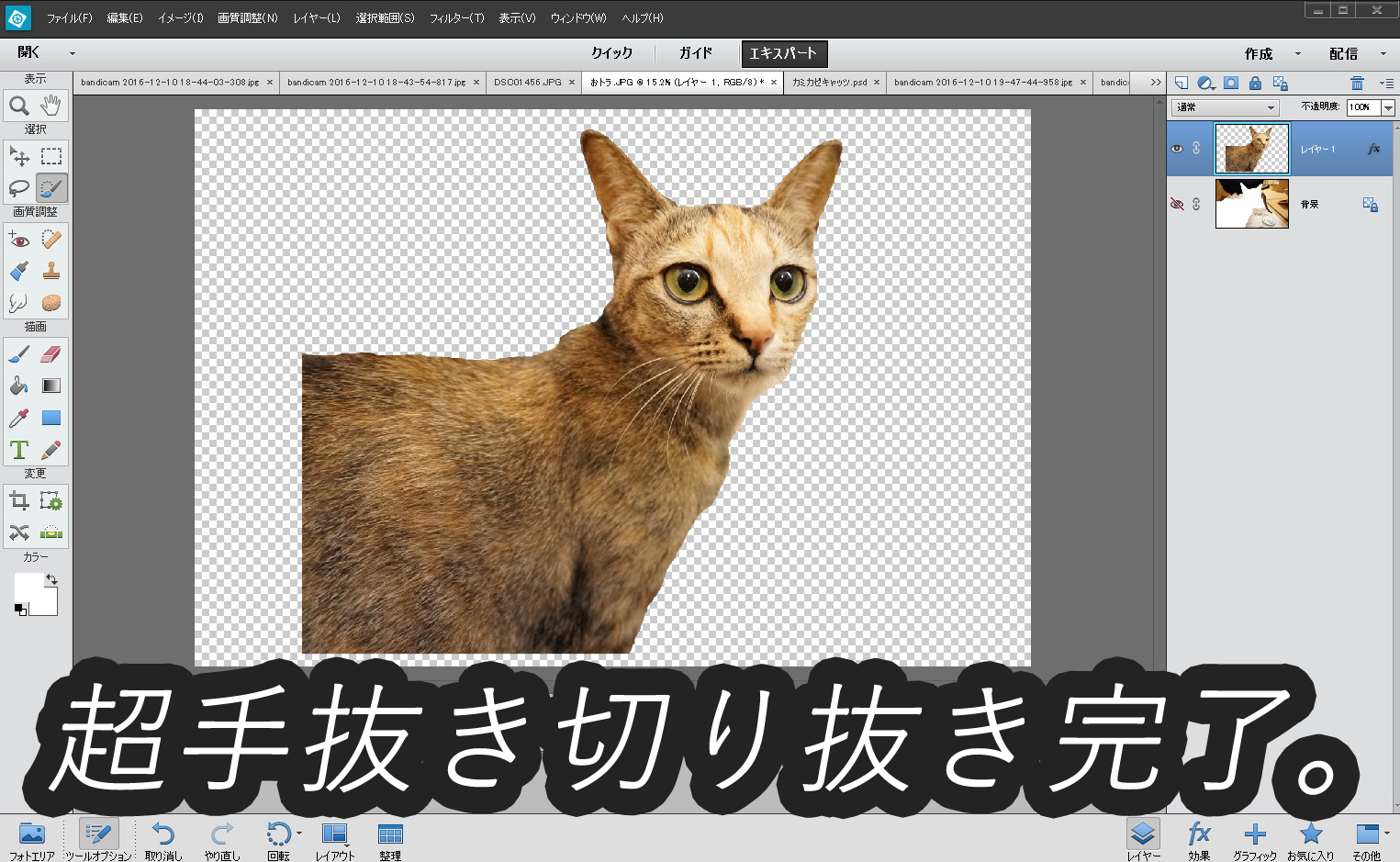Create new fill or adjustment layer

tap(1206, 83)
